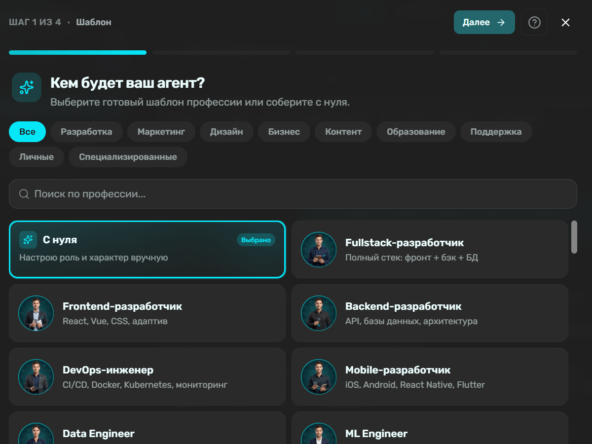Select the Дизайн filter chip
The width and height of the screenshot is (592, 444).
tap(227, 132)
